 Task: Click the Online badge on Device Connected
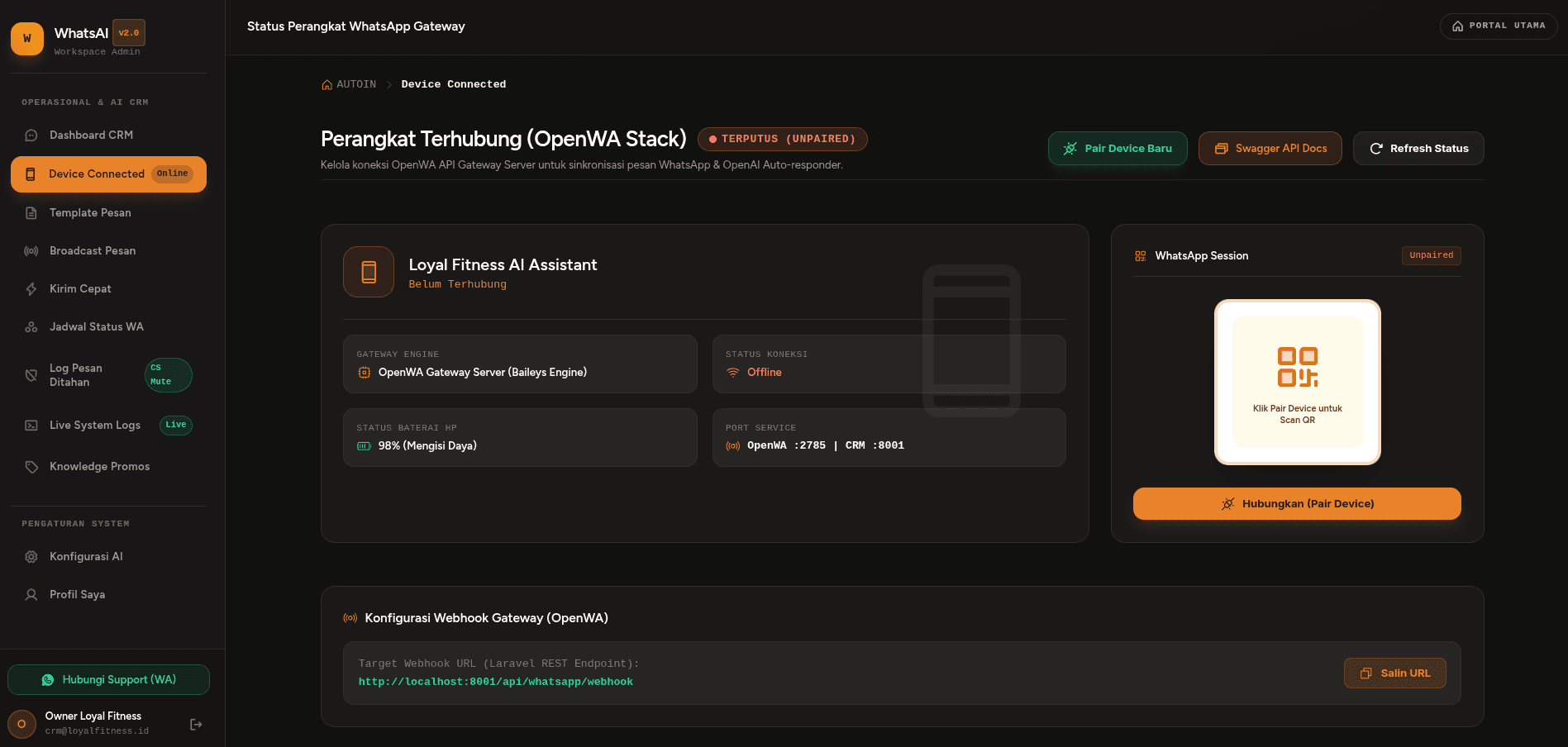173,174
